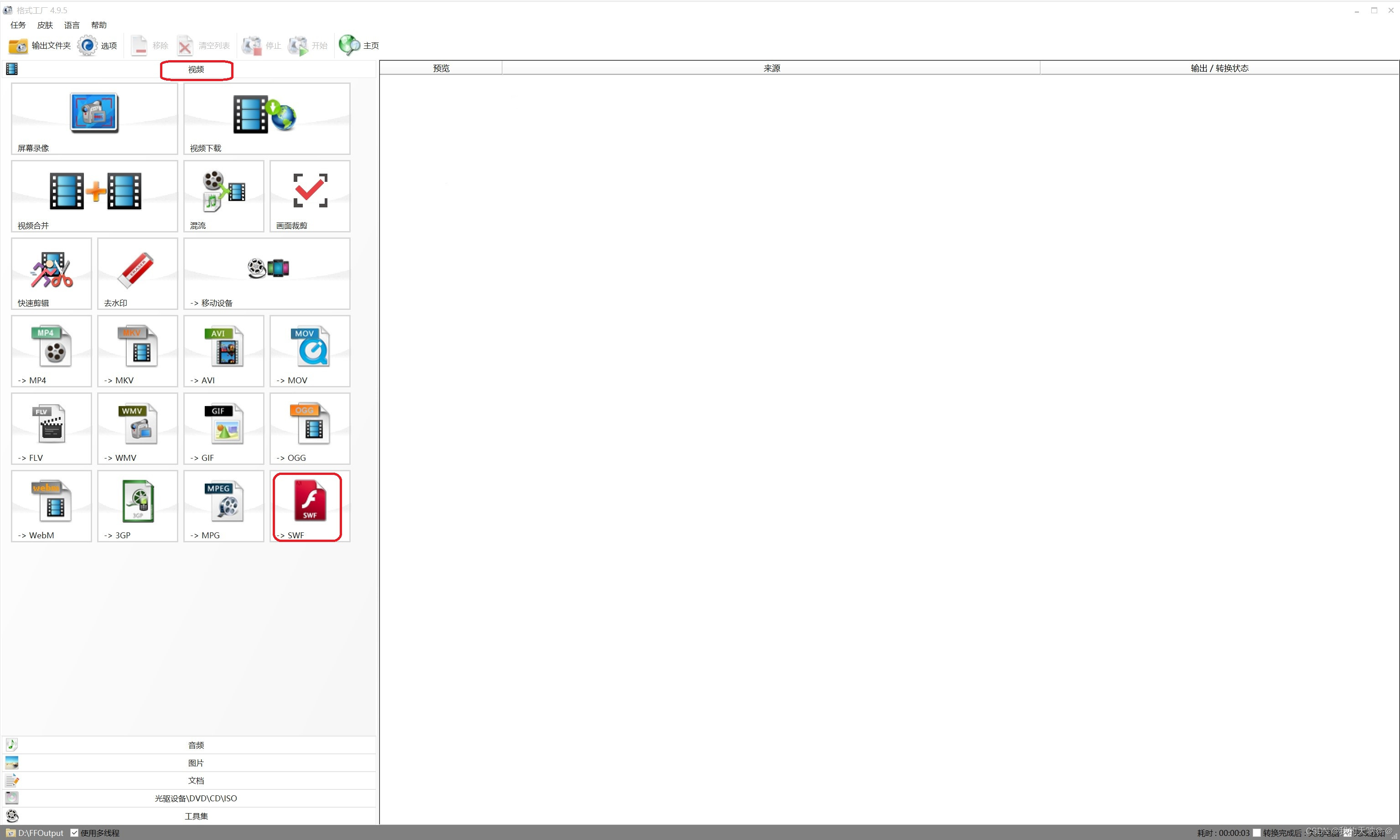Click the 输出文件夹 output folder button
Viewport: 1400px width, 840px height.
click(40, 45)
